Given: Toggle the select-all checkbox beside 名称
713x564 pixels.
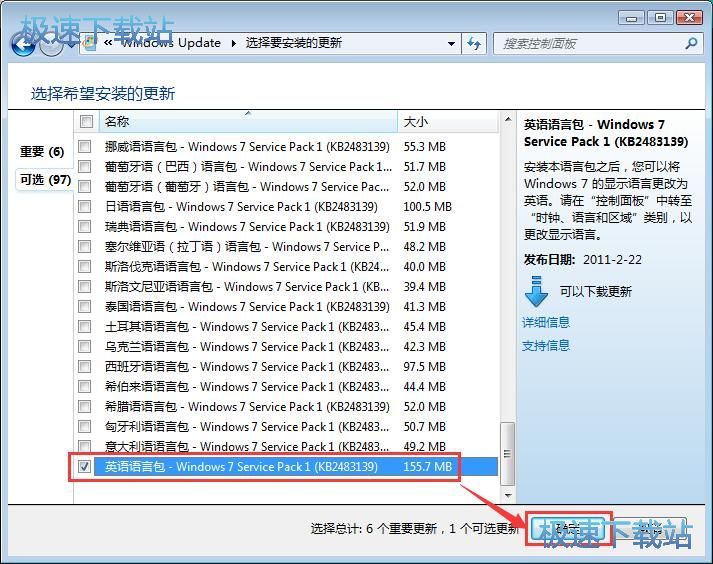Looking at the screenshot, I should pyautogui.click(x=86, y=121).
